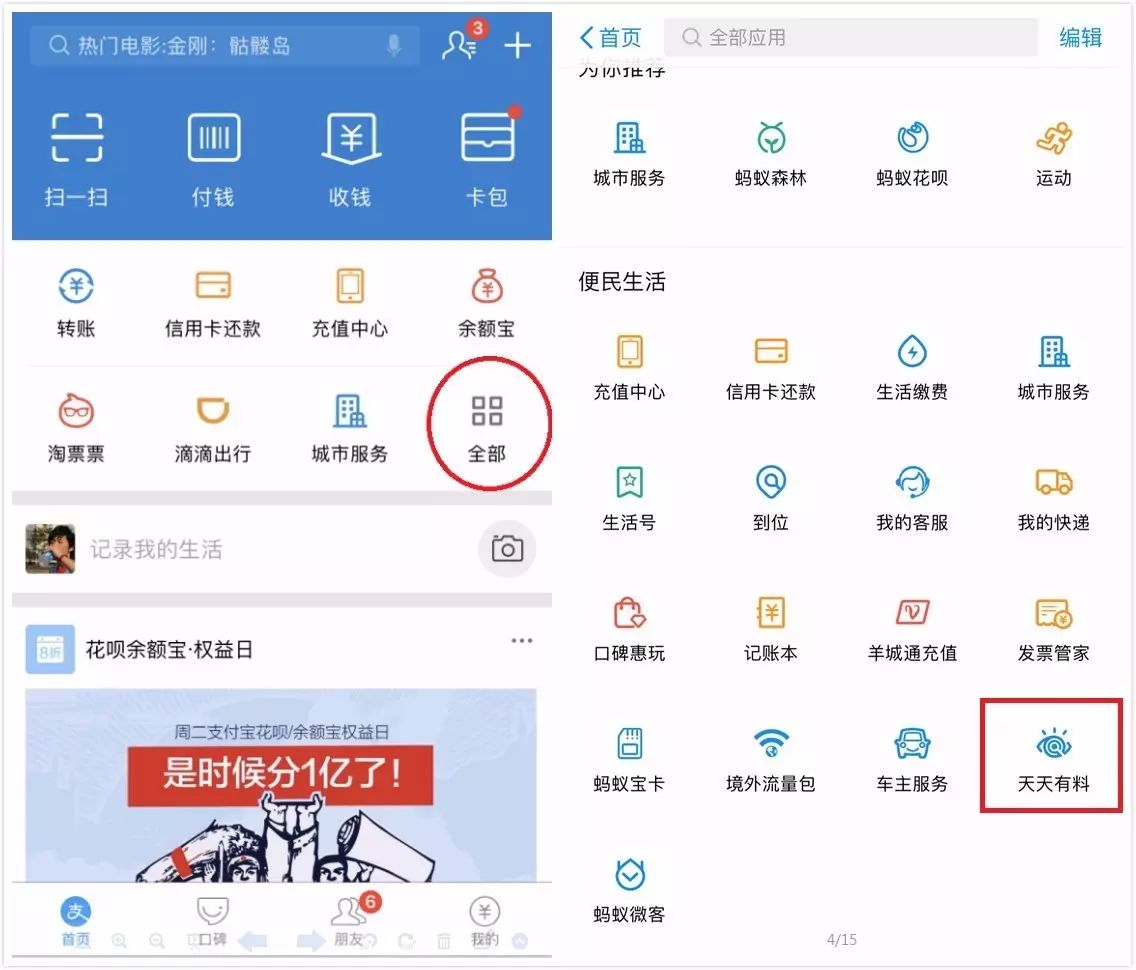Switch to 我的 profile tab
Screen dimensions: 1136x970
(x=485, y=921)
